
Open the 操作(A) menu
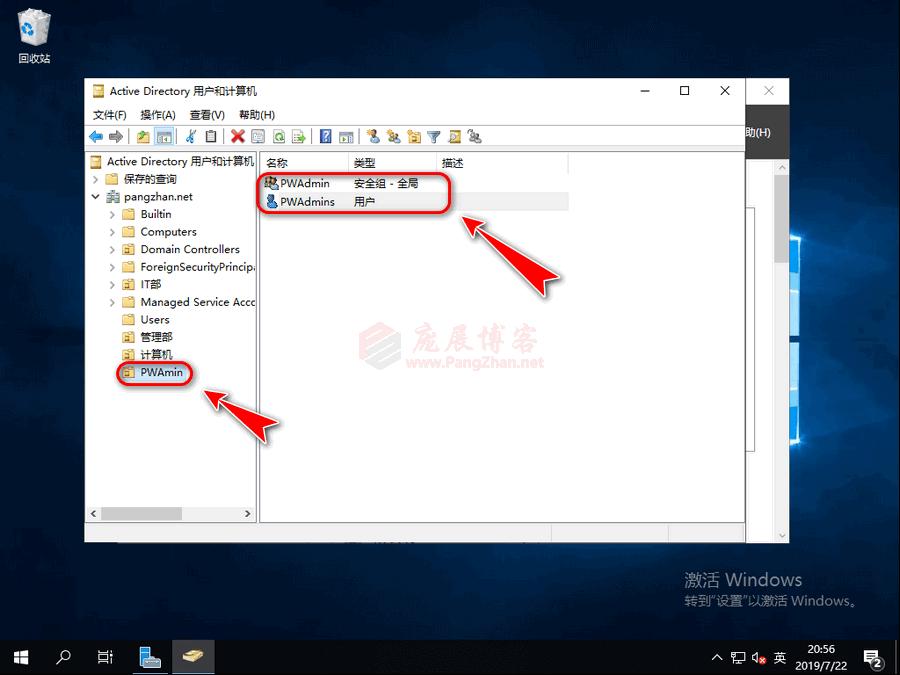(156, 114)
